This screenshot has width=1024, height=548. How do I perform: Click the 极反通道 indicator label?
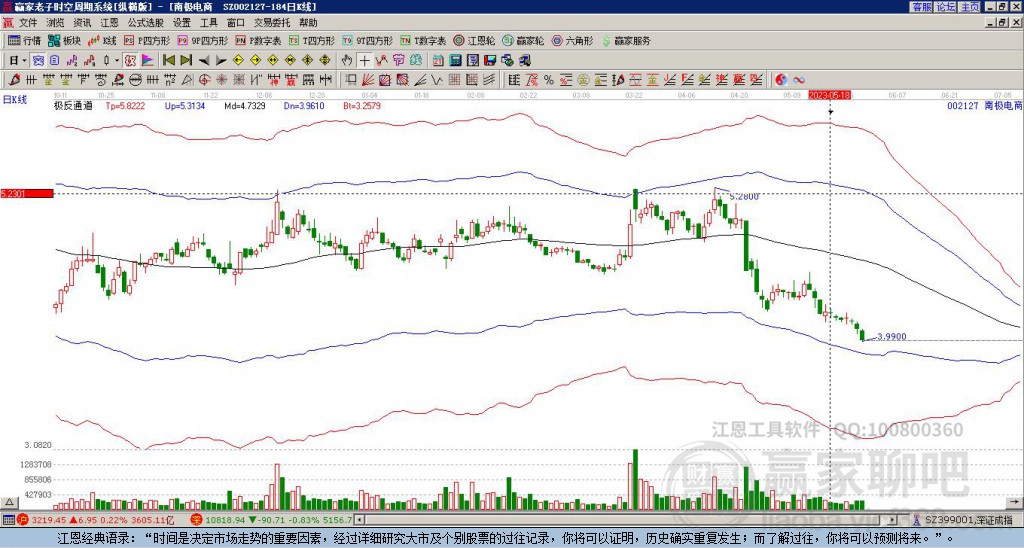click(72, 105)
